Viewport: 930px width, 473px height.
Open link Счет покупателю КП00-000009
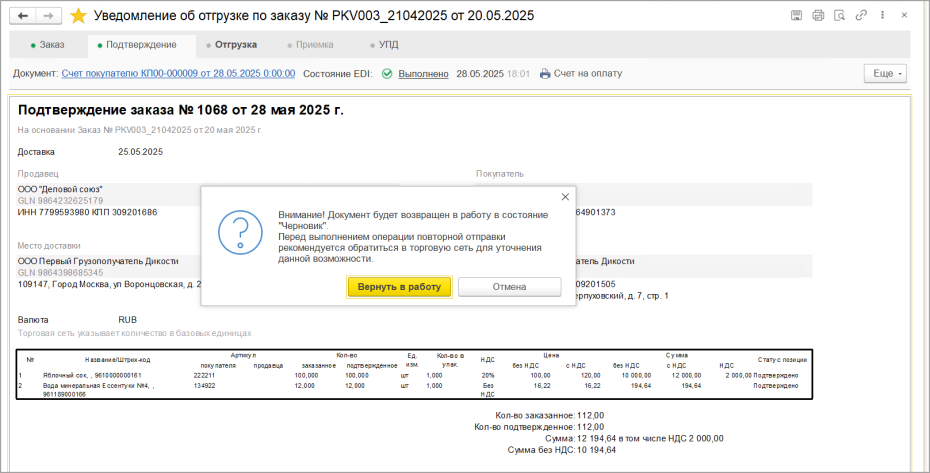tap(178, 74)
